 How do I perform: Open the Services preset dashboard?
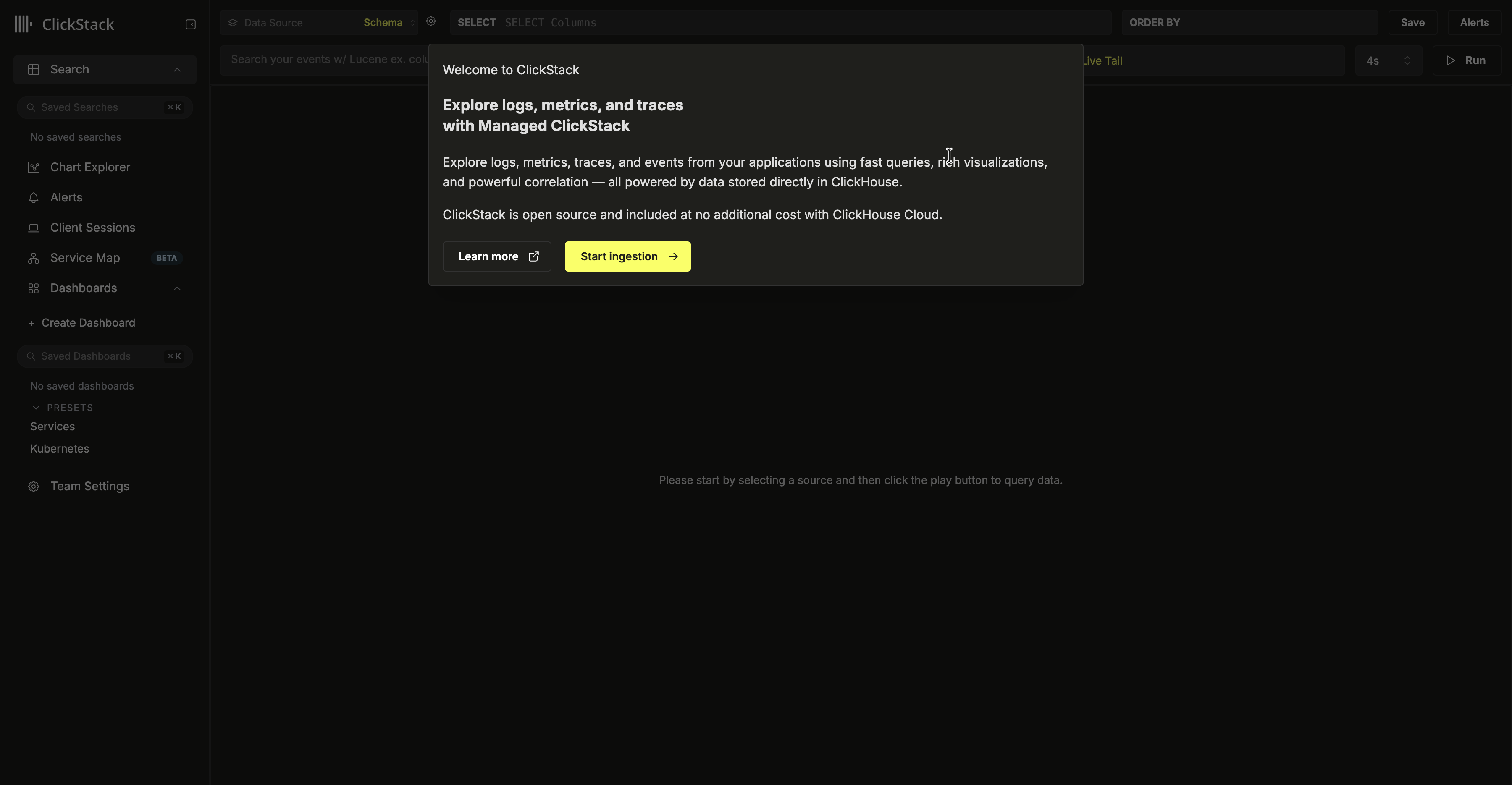[x=52, y=426]
